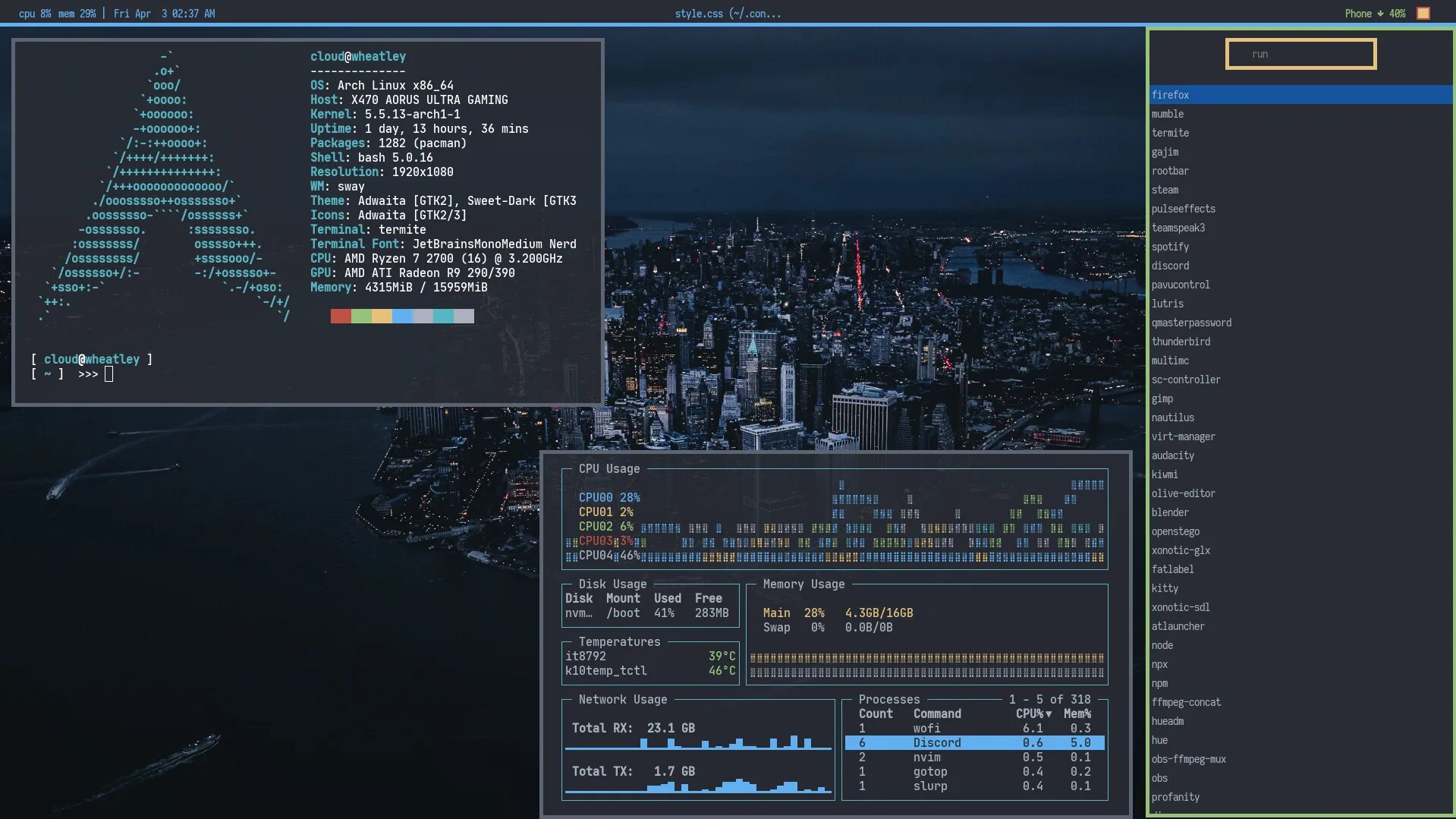Viewport: 1456px width, 819px height.
Task: Click the orange tray icon in top bar
Action: [1423, 13]
